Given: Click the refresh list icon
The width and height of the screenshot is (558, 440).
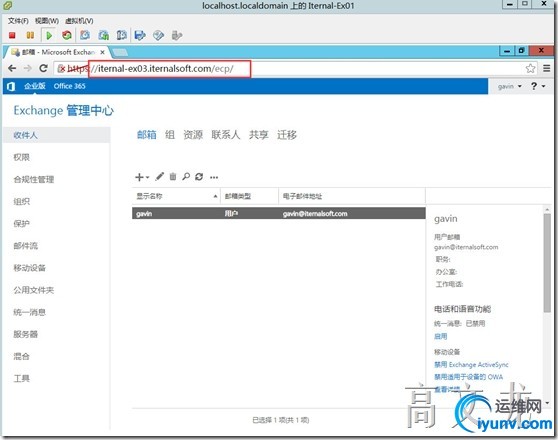Looking at the screenshot, I should coord(199,176).
